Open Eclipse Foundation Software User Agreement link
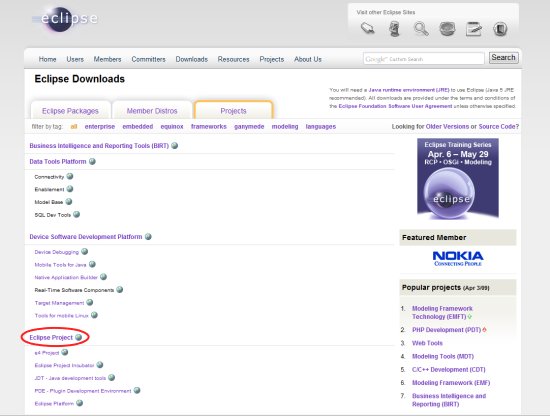The image size is (550, 416). (x=395, y=106)
